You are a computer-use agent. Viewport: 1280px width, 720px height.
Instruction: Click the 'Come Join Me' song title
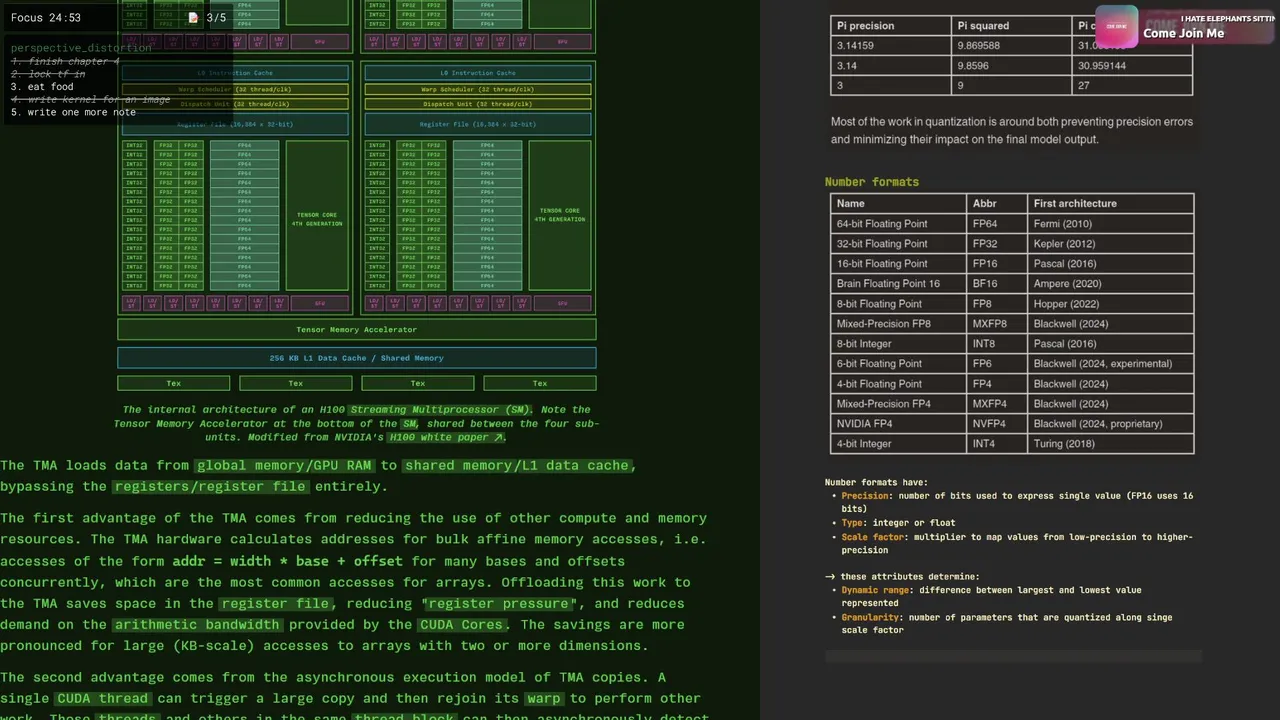click(1183, 33)
